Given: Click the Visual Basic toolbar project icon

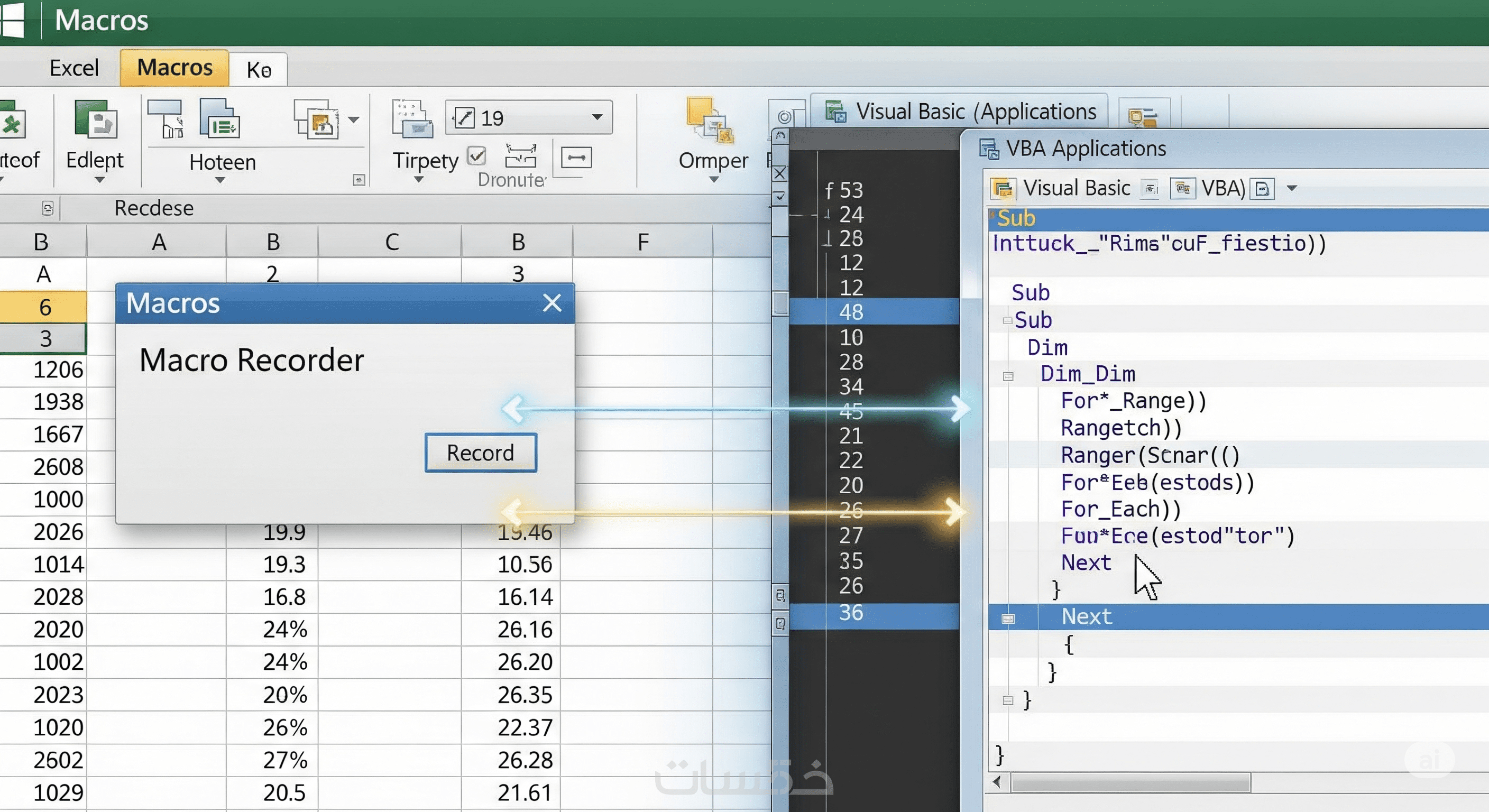Looking at the screenshot, I should coord(1003,188).
